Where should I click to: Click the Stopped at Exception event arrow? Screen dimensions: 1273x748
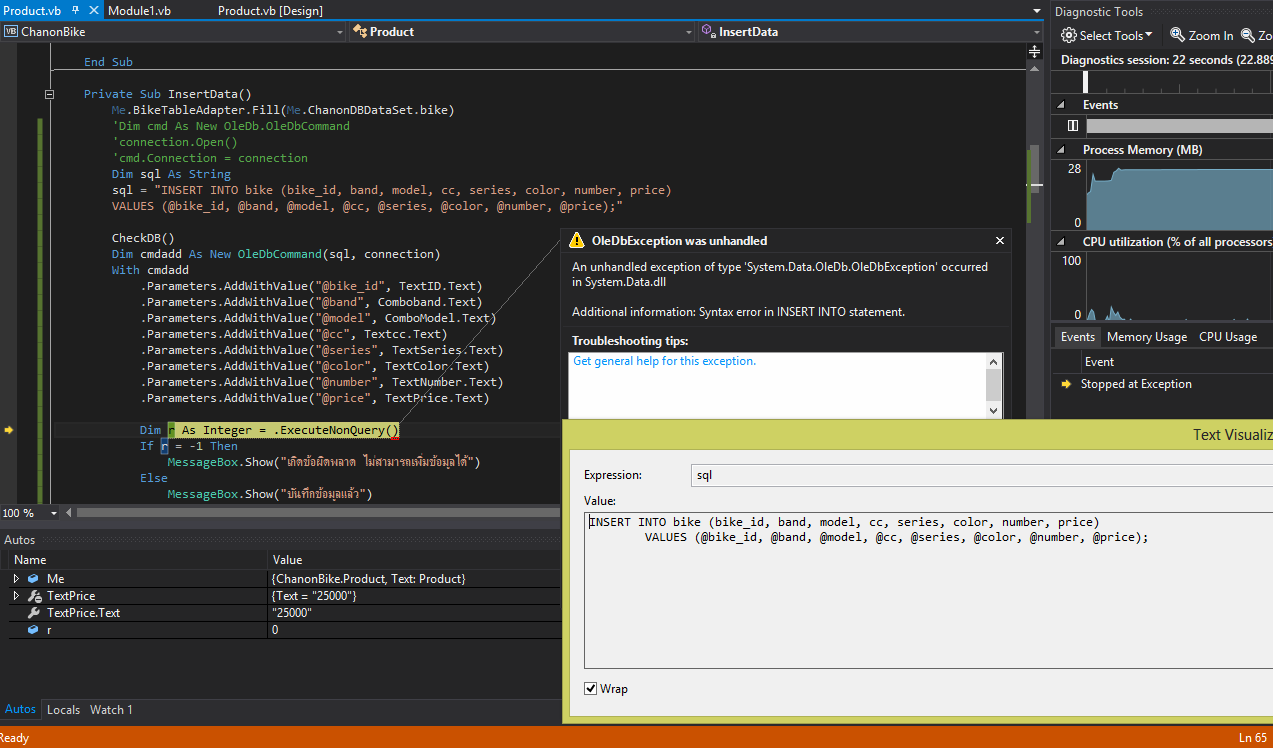1068,384
